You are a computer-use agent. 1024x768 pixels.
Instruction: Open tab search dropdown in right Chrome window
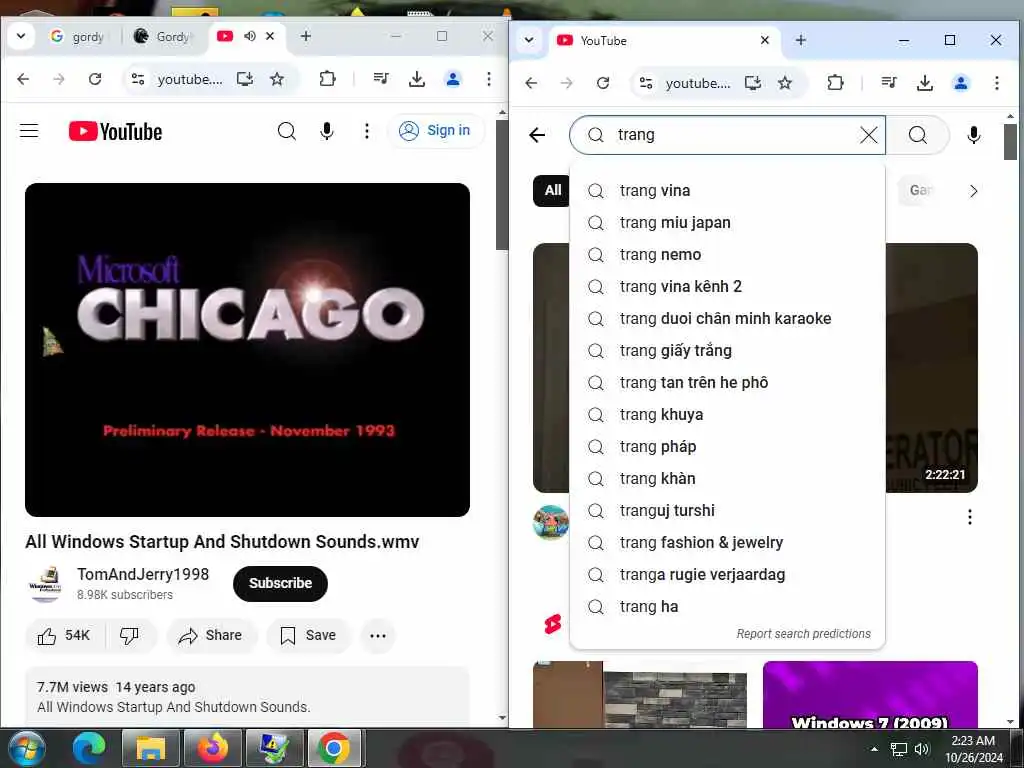(529, 40)
